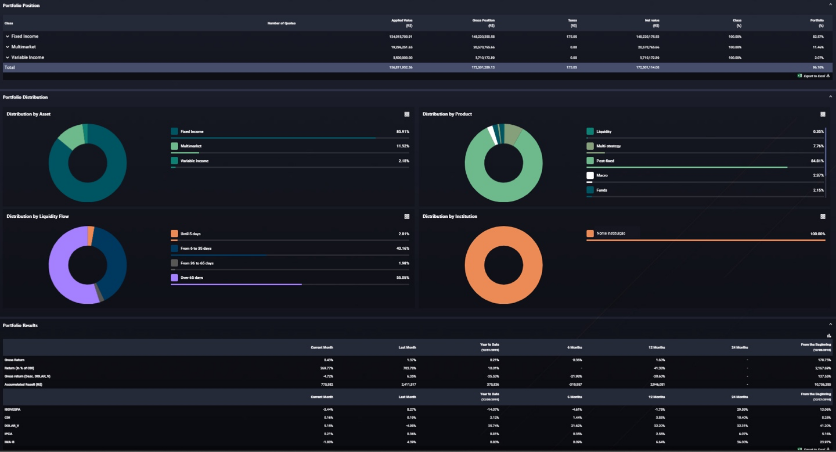This screenshot has width=836, height=452.
Task: Open table view icon for Distribution by Product
Action: pyautogui.click(x=823, y=114)
